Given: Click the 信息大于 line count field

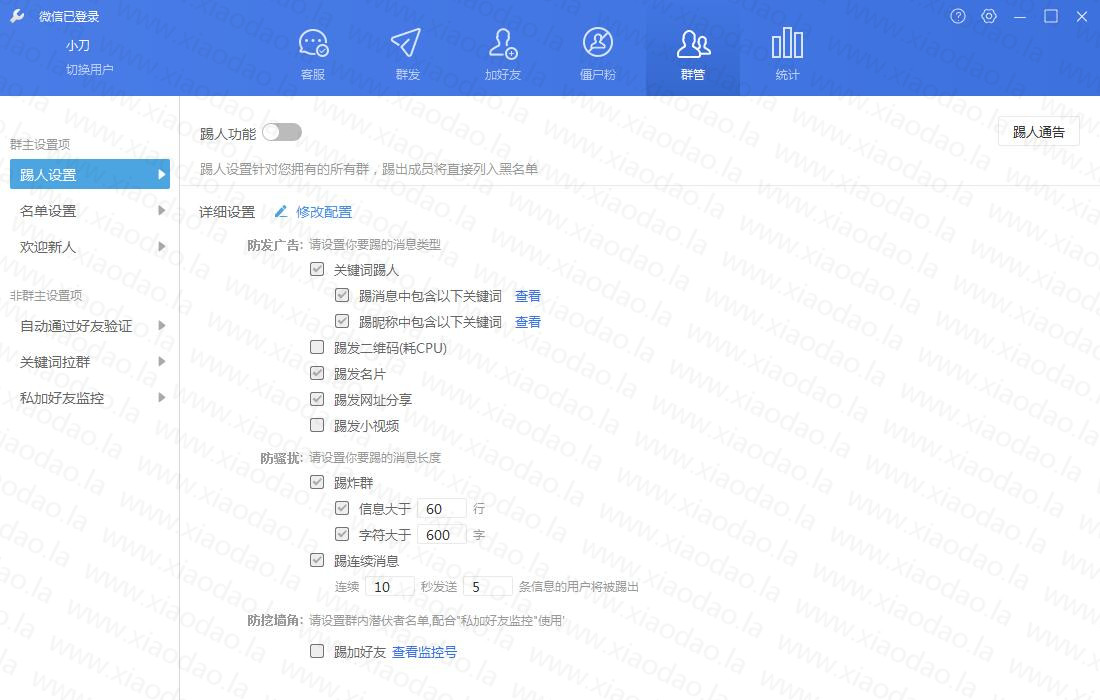Looking at the screenshot, I should (x=441, y=509).
